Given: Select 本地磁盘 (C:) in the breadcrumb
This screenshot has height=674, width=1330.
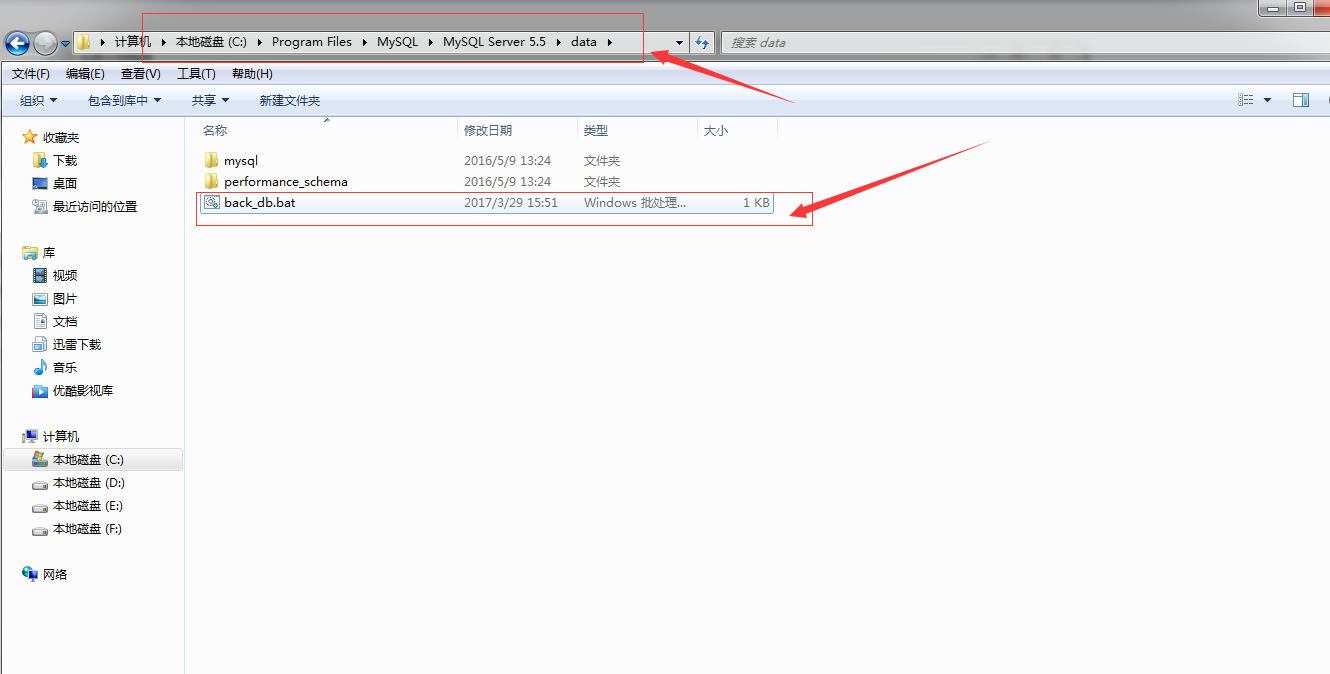Looking at the screenshot, I should click(211, 42).
